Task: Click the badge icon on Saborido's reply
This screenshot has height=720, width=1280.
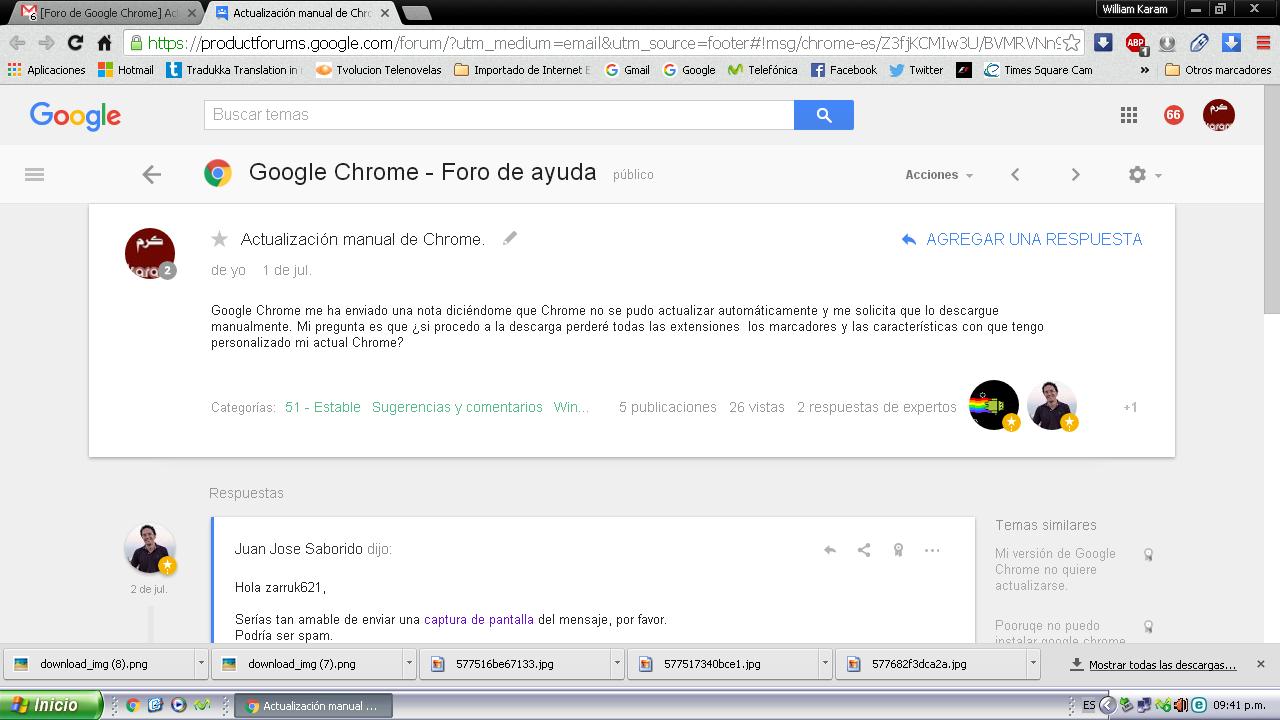Action: 898,550
